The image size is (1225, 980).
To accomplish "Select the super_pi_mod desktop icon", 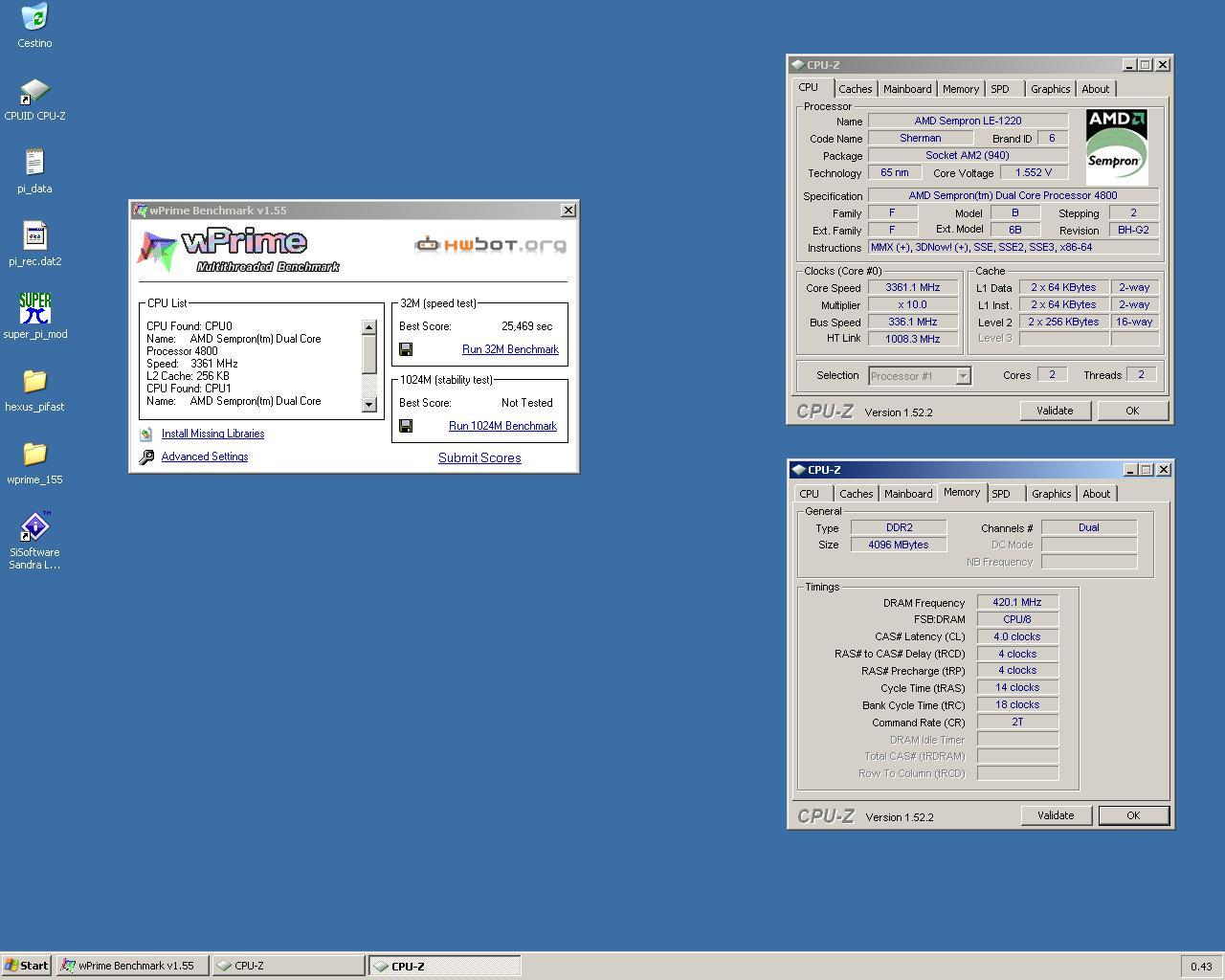I will (x=34, y=308).
